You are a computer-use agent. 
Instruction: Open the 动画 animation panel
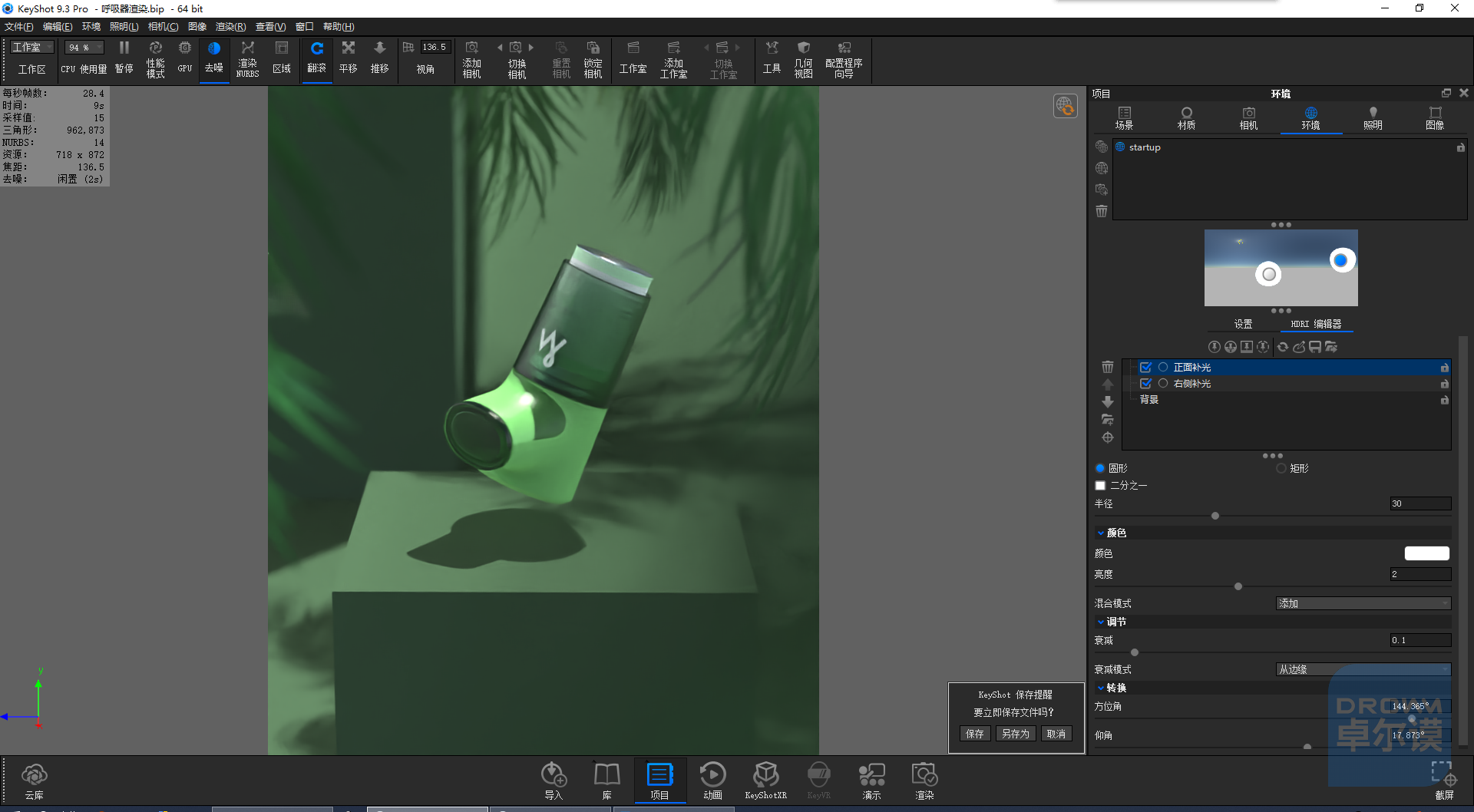coord(712,781)
